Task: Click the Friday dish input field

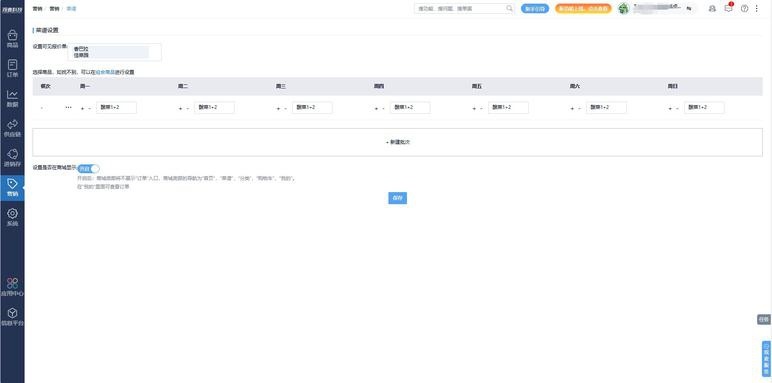Action: [x=508, y=107]
